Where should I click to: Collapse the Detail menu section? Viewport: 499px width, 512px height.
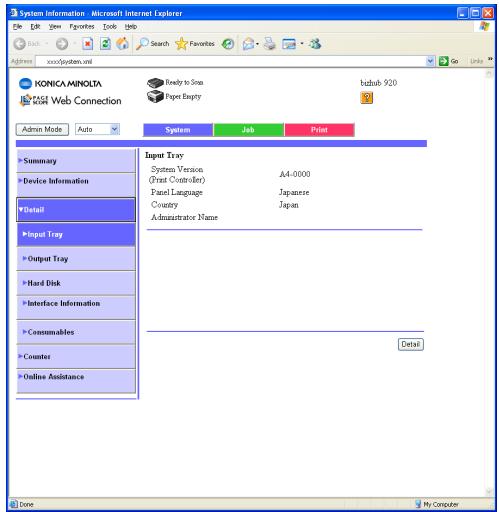pos(76,210)
